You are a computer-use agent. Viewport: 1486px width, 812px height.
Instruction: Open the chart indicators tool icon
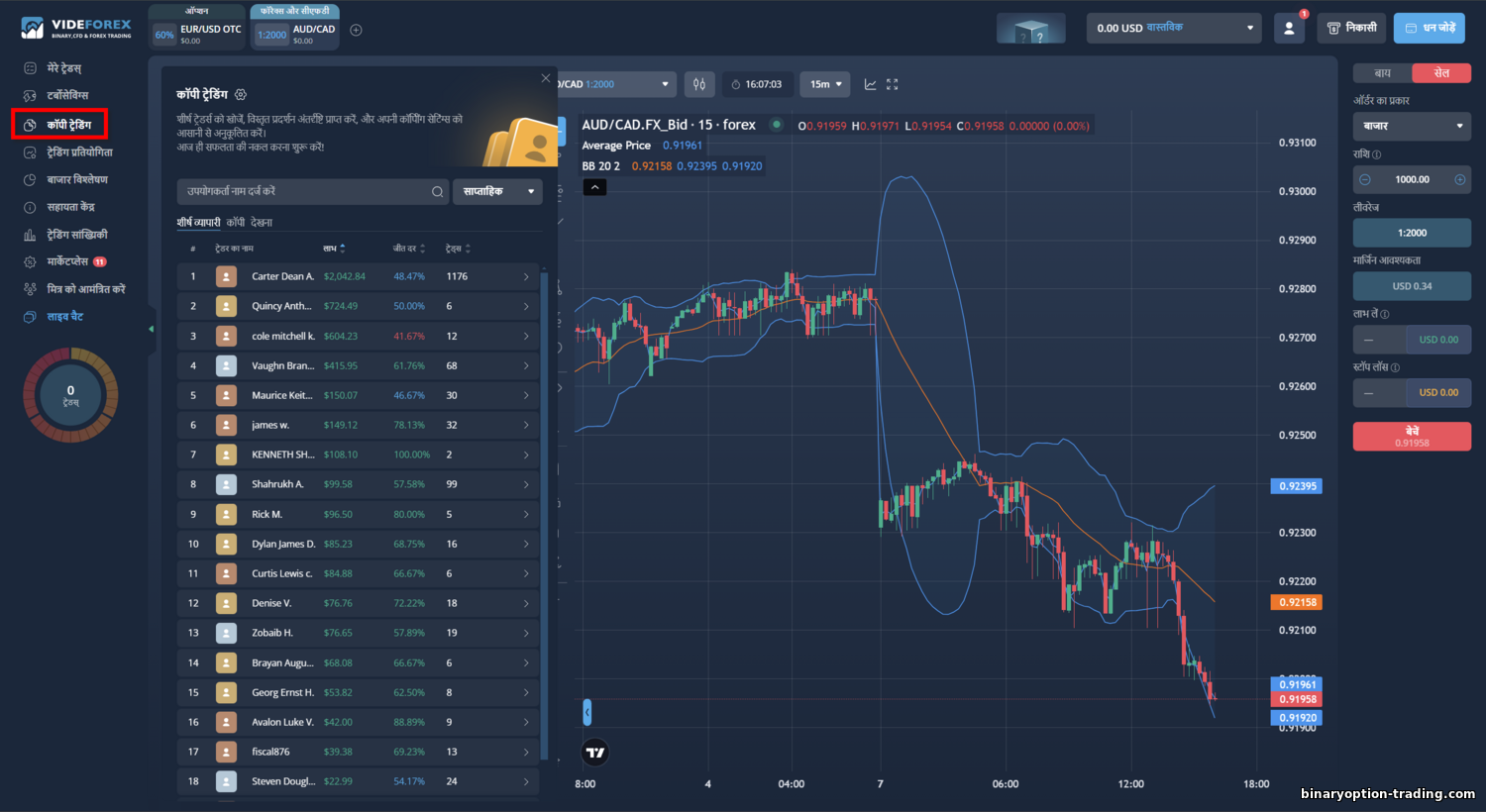click(698, 84)
